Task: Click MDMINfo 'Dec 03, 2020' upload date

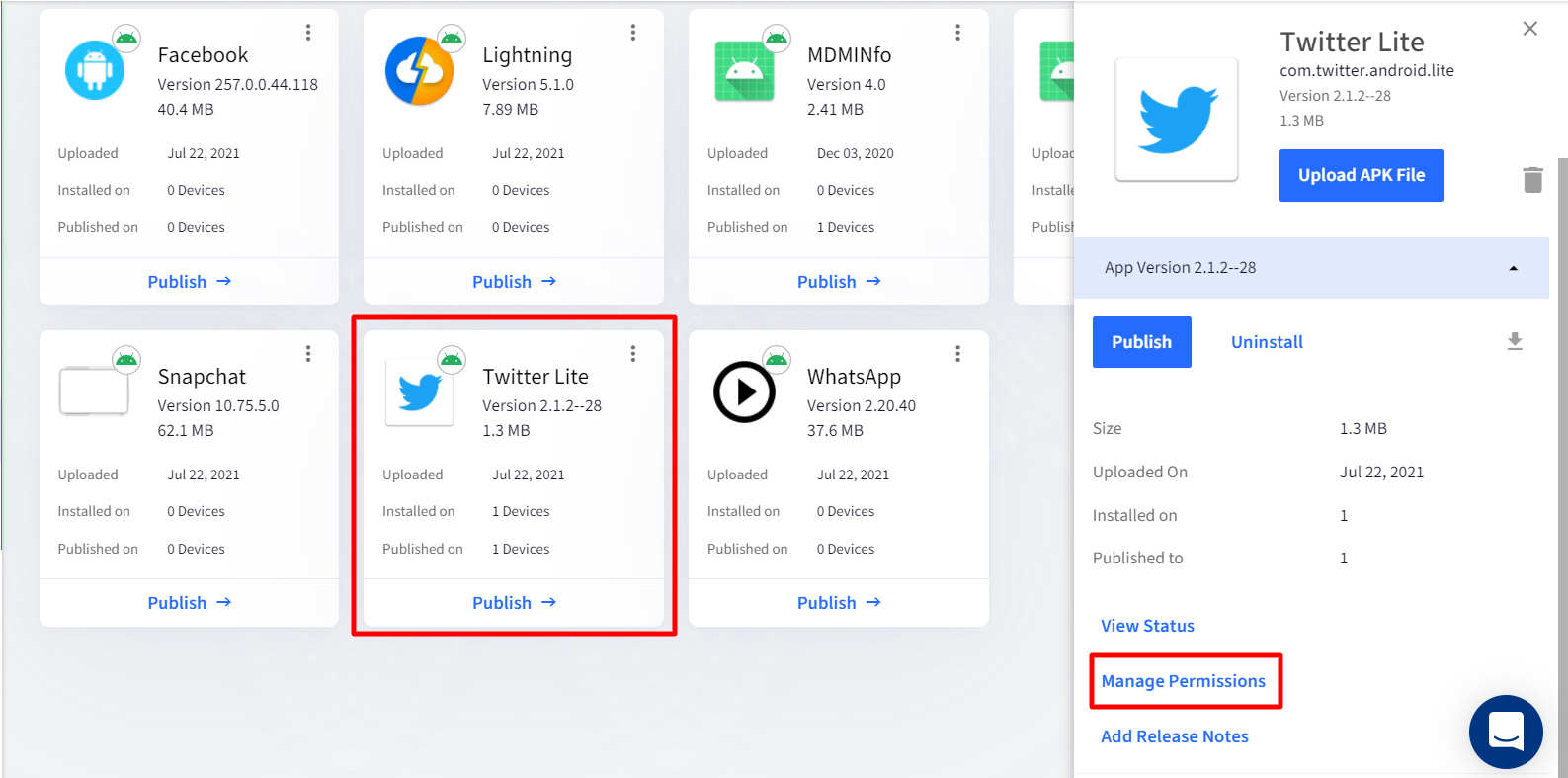Action: point(855,153)
